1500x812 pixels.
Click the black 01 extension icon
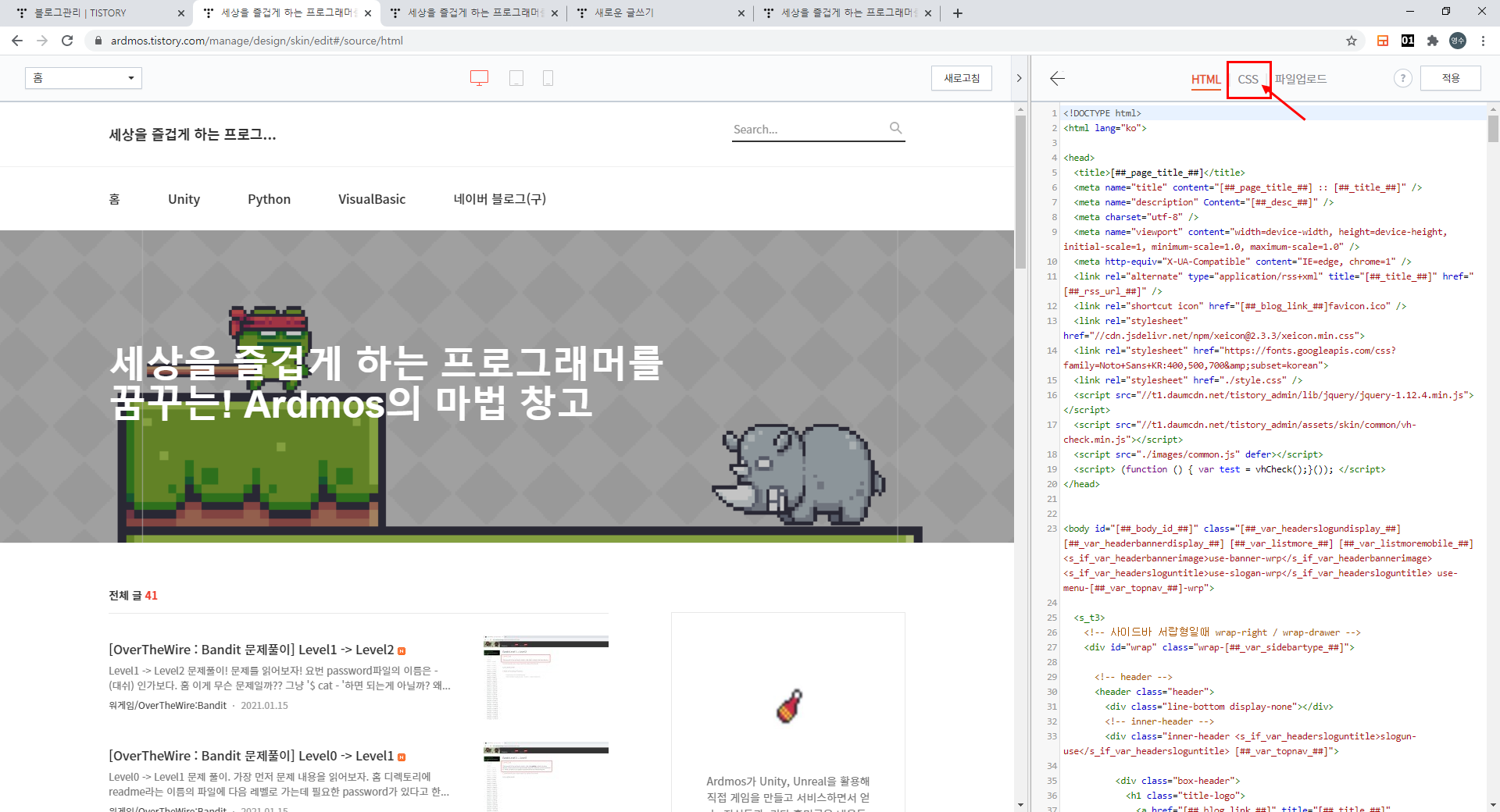pos(1408,41)
